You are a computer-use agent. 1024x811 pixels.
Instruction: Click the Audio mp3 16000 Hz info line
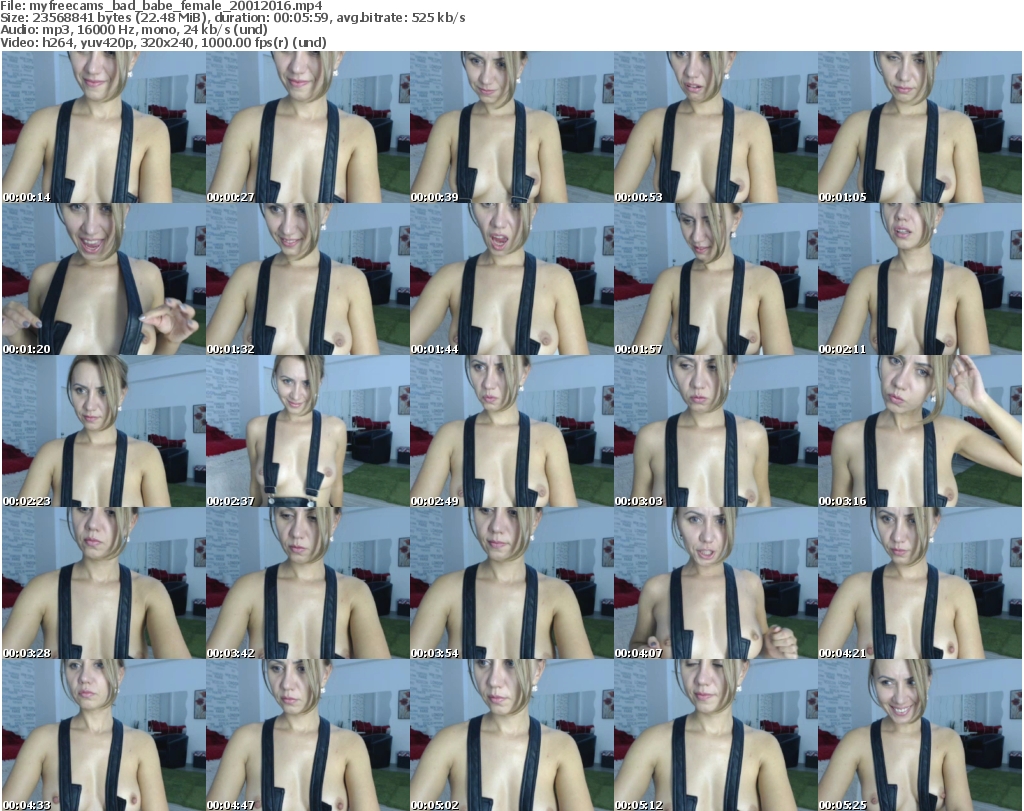point(134,30)
